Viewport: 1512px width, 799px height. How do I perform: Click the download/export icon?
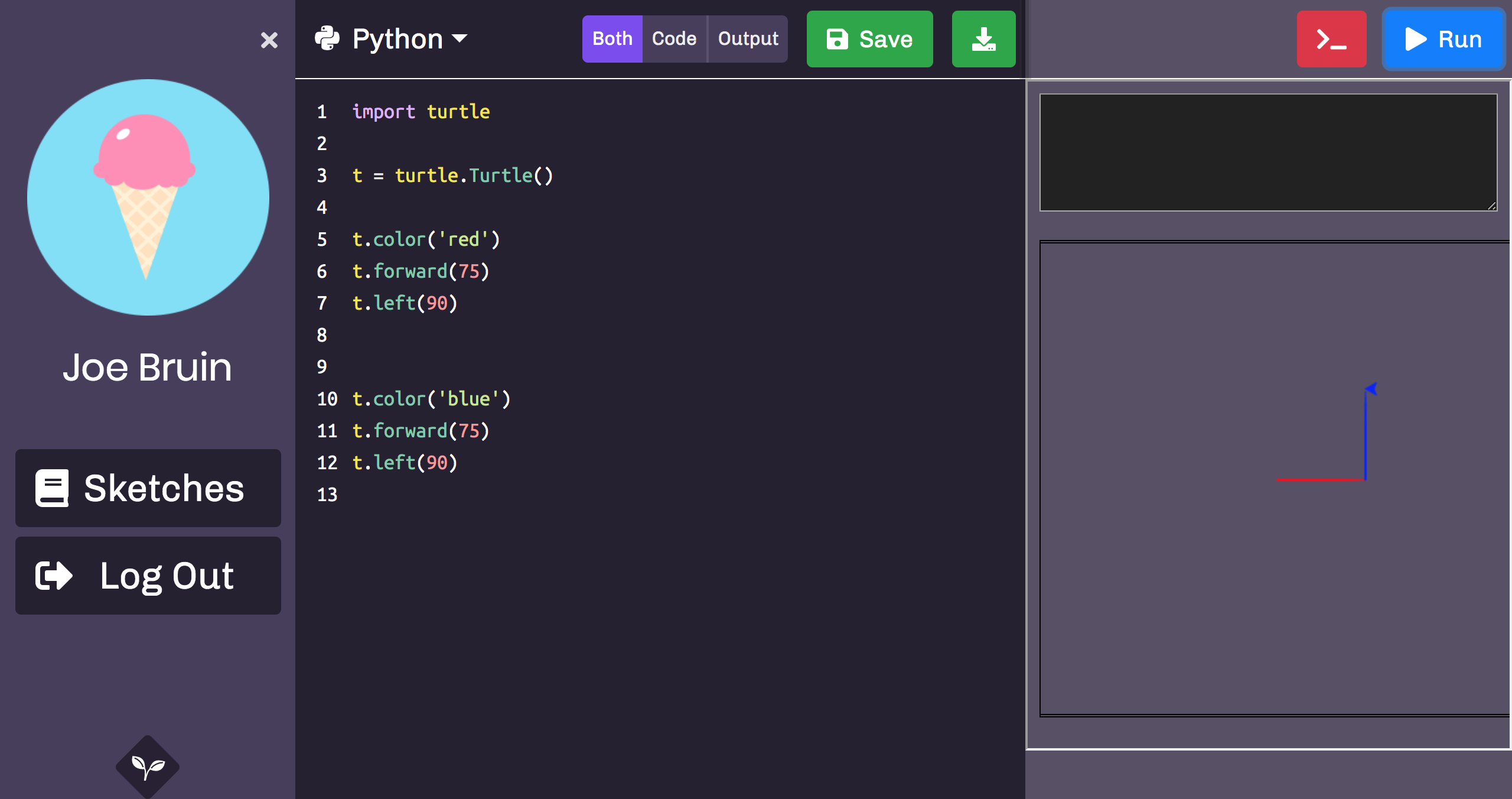click(984, 39)
